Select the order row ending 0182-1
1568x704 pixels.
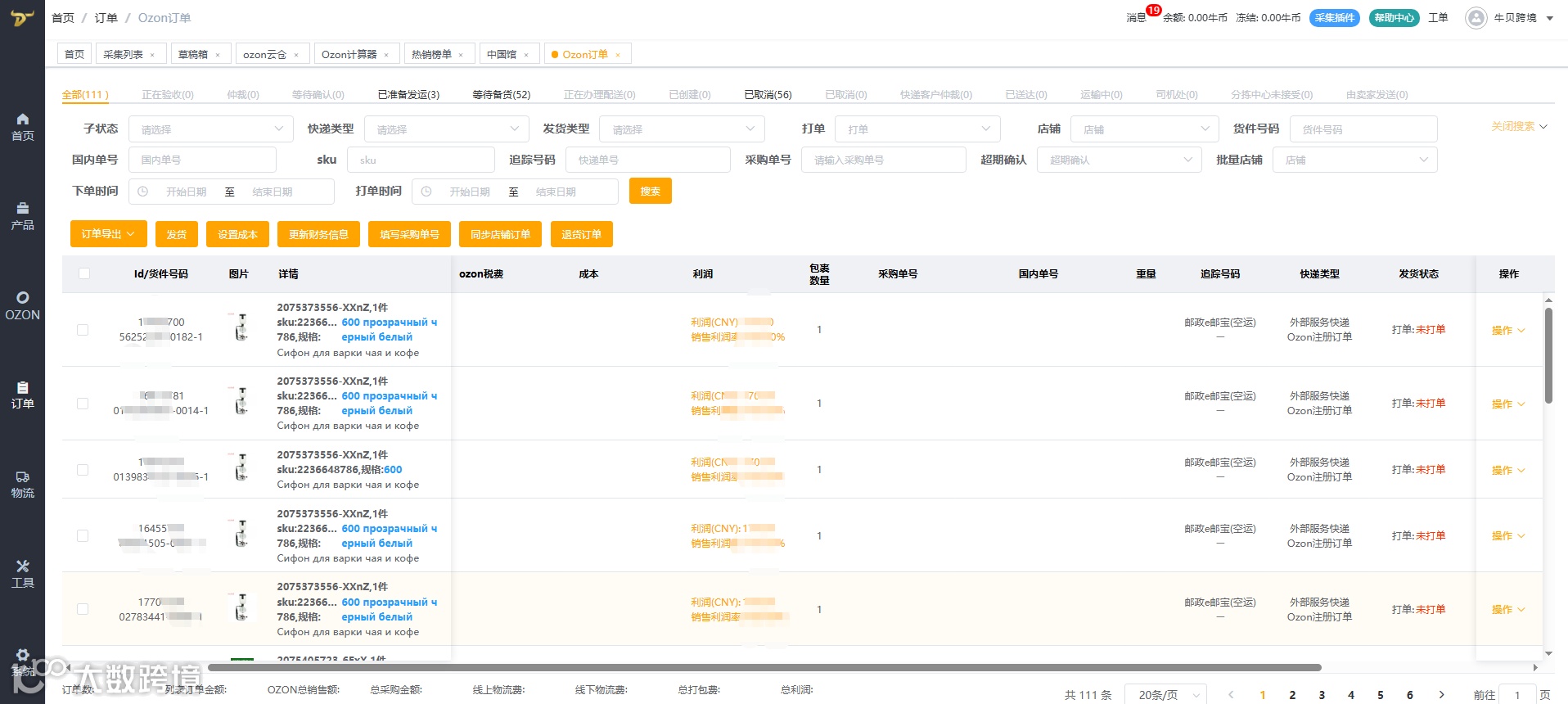[x=83, y=330]
